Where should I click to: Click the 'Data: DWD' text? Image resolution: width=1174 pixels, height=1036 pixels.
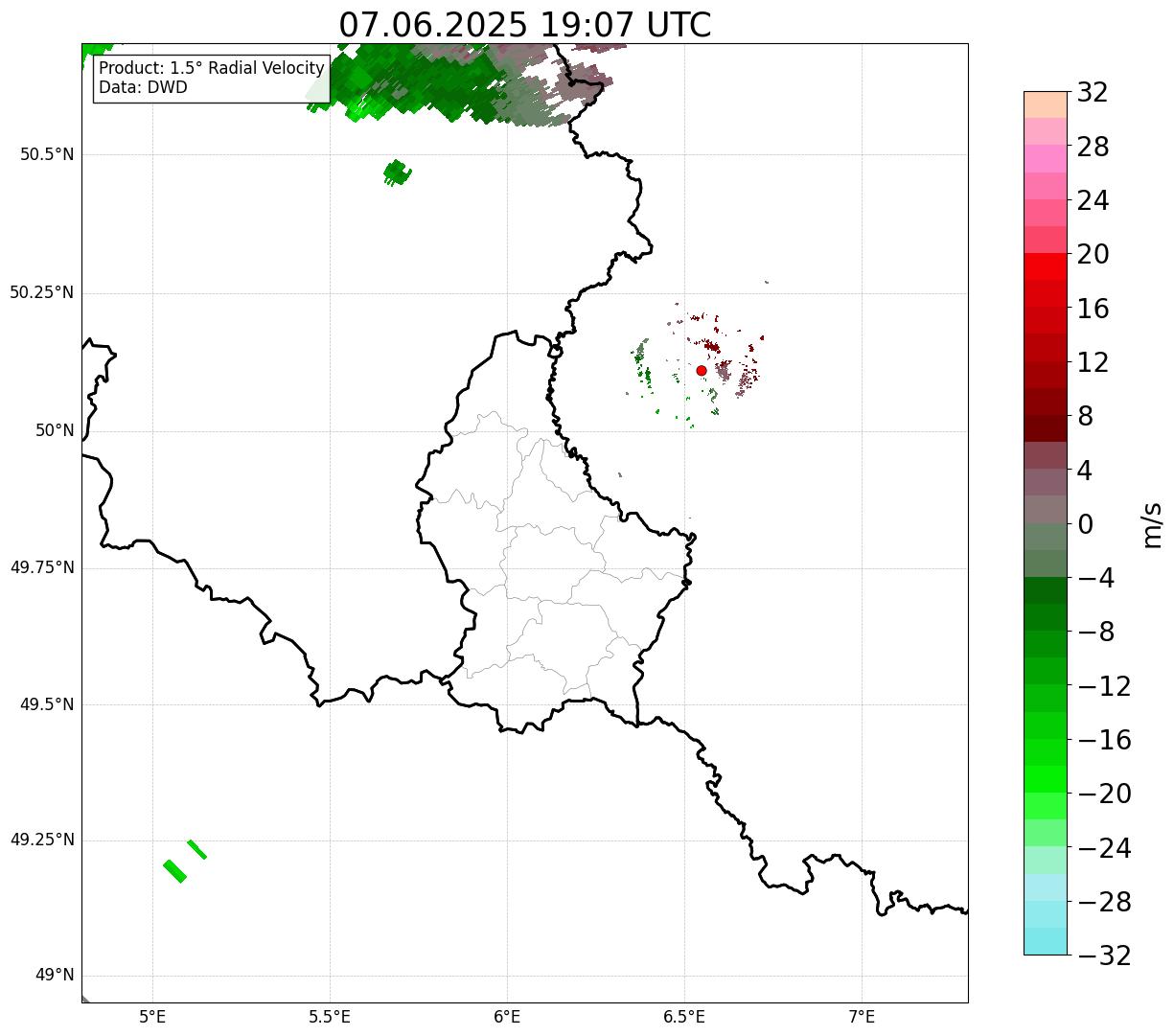144,87
